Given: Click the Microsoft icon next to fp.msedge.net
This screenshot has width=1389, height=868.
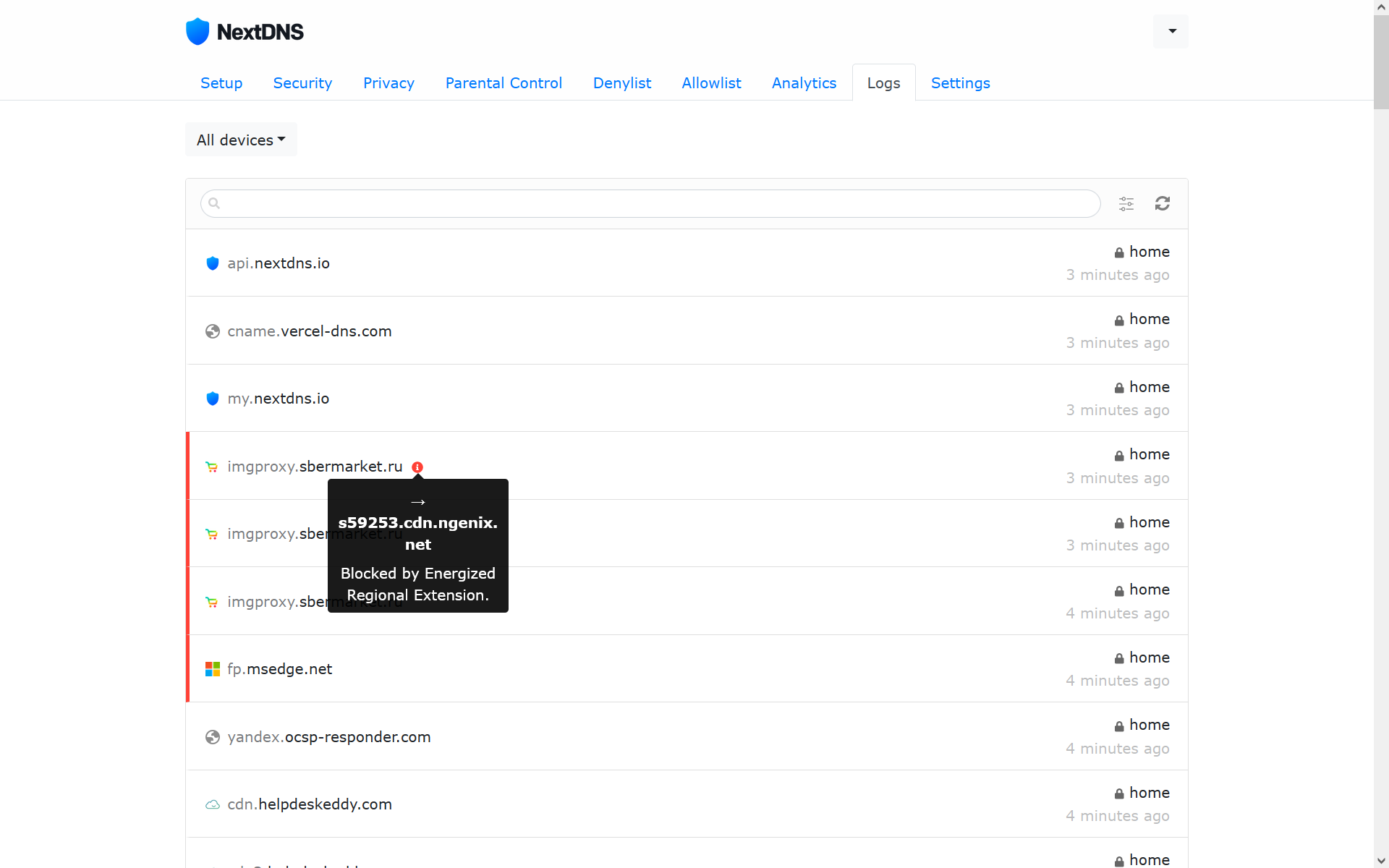Looking at the screenshot, I should (213, 669).
